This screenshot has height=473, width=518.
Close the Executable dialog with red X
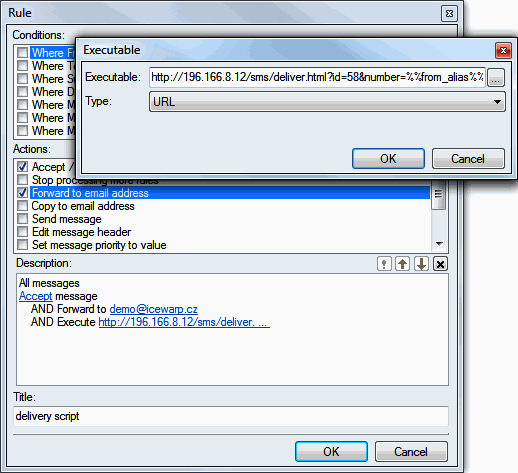(503, 51)
